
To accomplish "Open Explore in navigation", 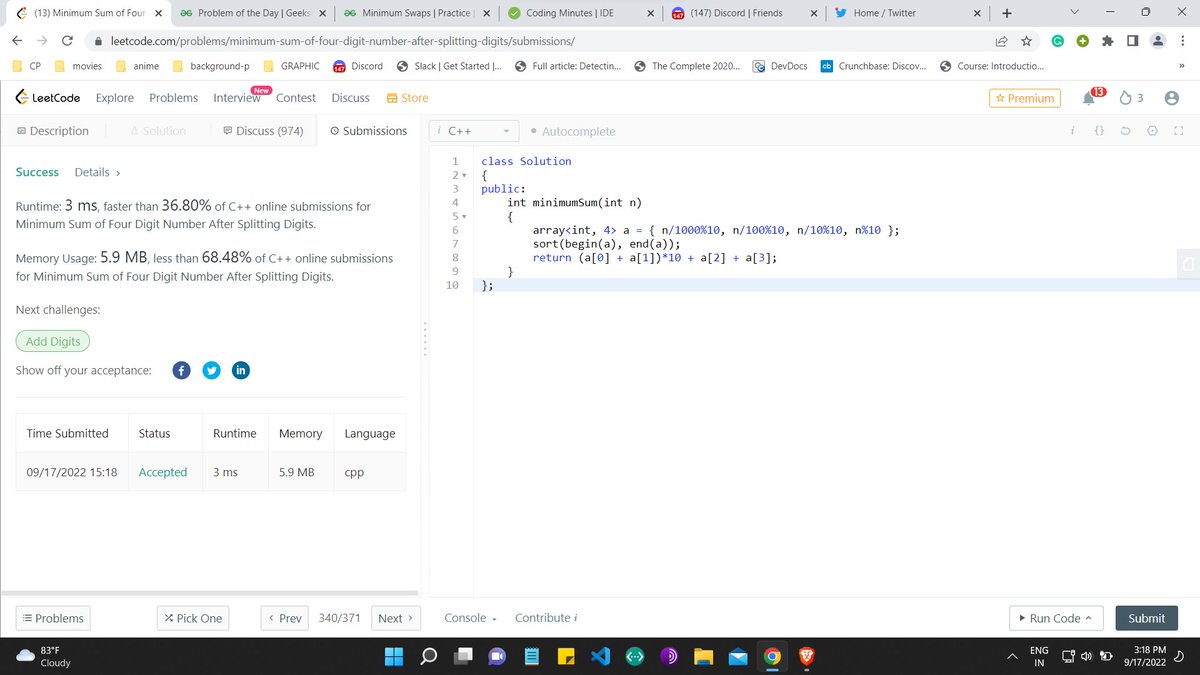I will click(115, 98).
